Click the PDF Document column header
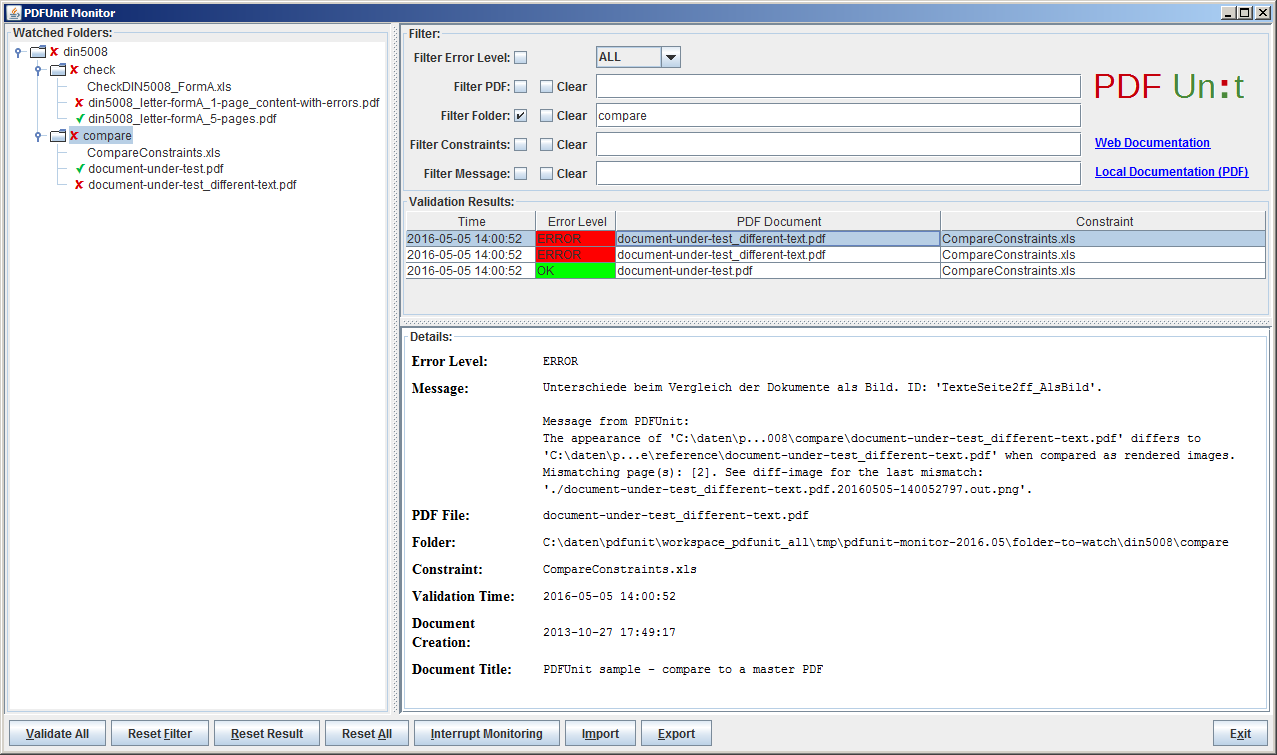 click(x=777, y=222)
